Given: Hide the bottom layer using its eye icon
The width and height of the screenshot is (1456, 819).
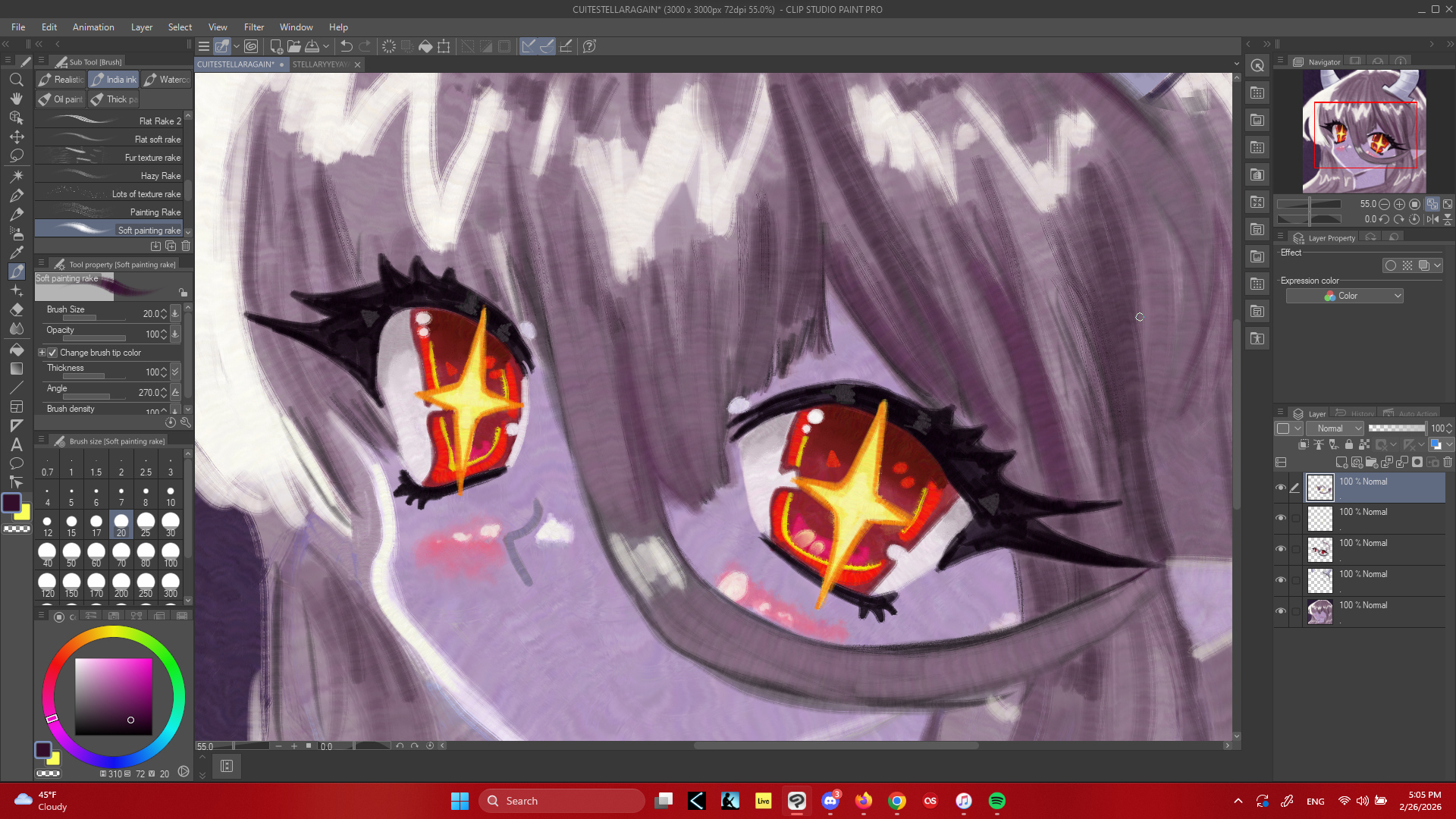Looking at the screenshot, I should click(1281, 611).
